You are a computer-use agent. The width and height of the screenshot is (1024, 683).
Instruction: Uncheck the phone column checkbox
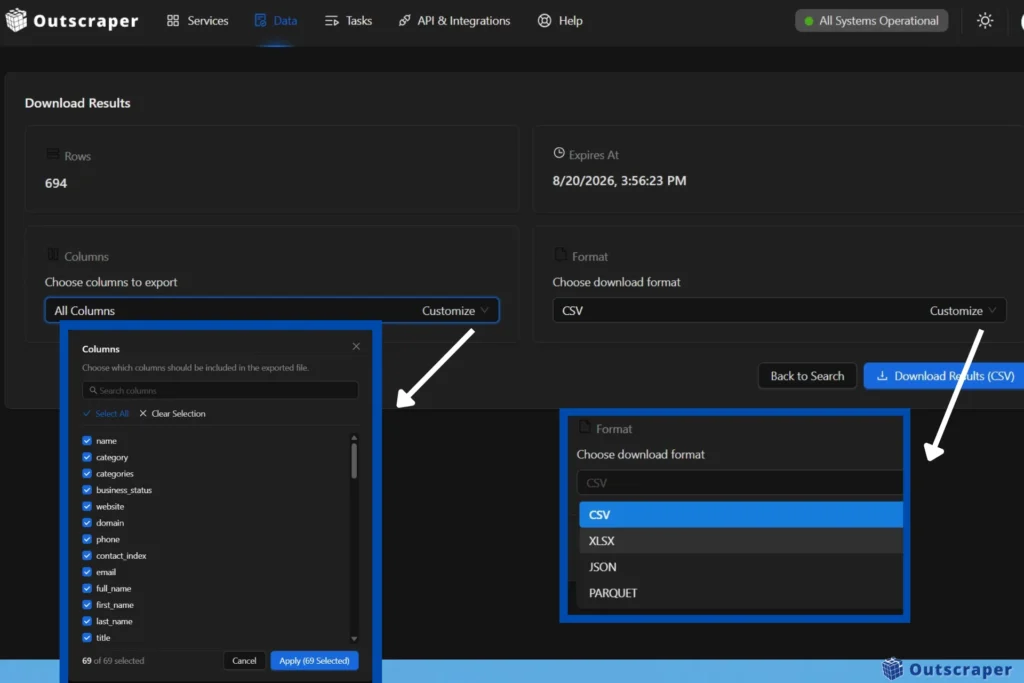pos(87,539)
